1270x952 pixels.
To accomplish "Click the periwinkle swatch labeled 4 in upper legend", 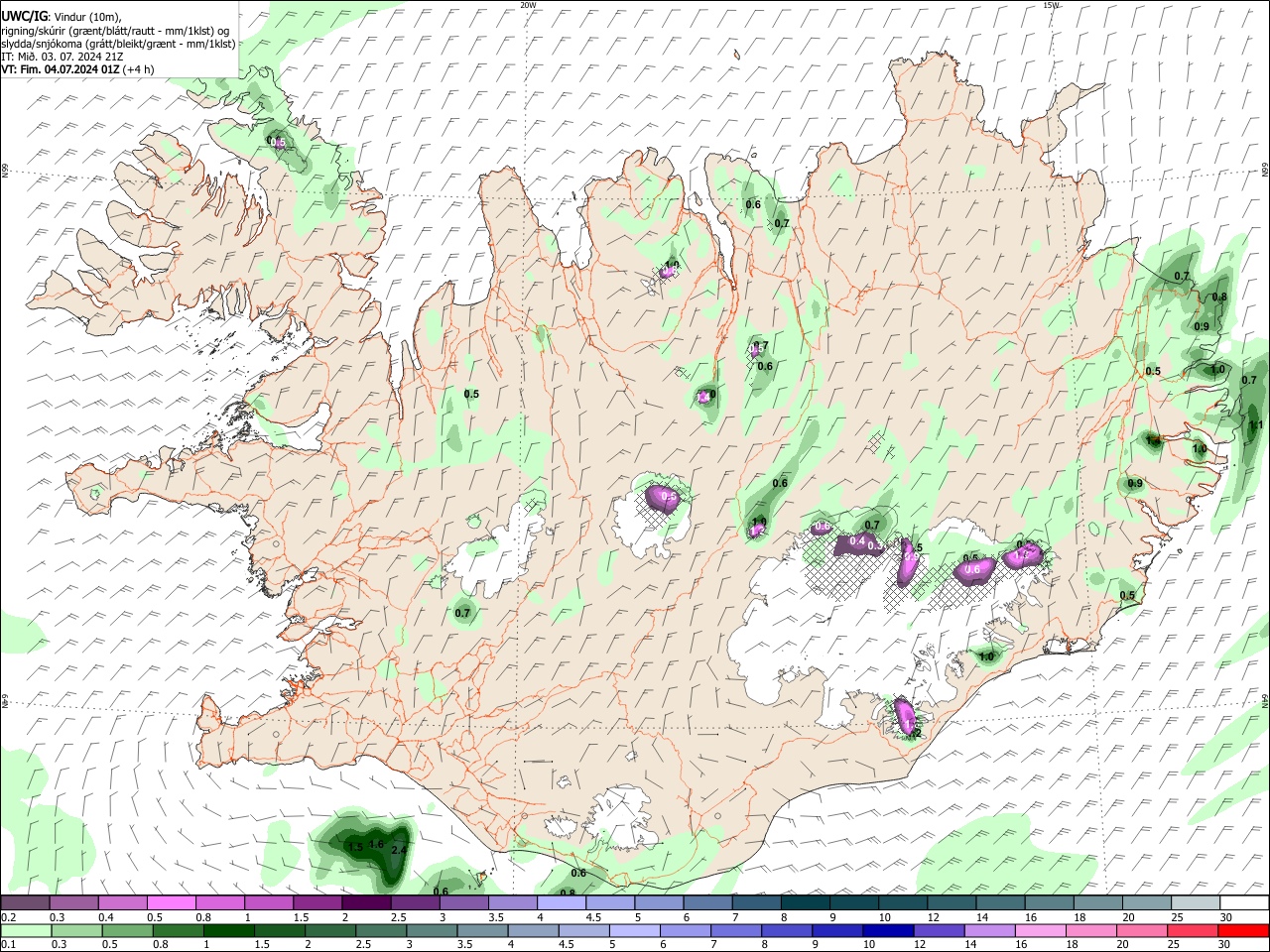I will pyautogui.click(x=562, y=903).
